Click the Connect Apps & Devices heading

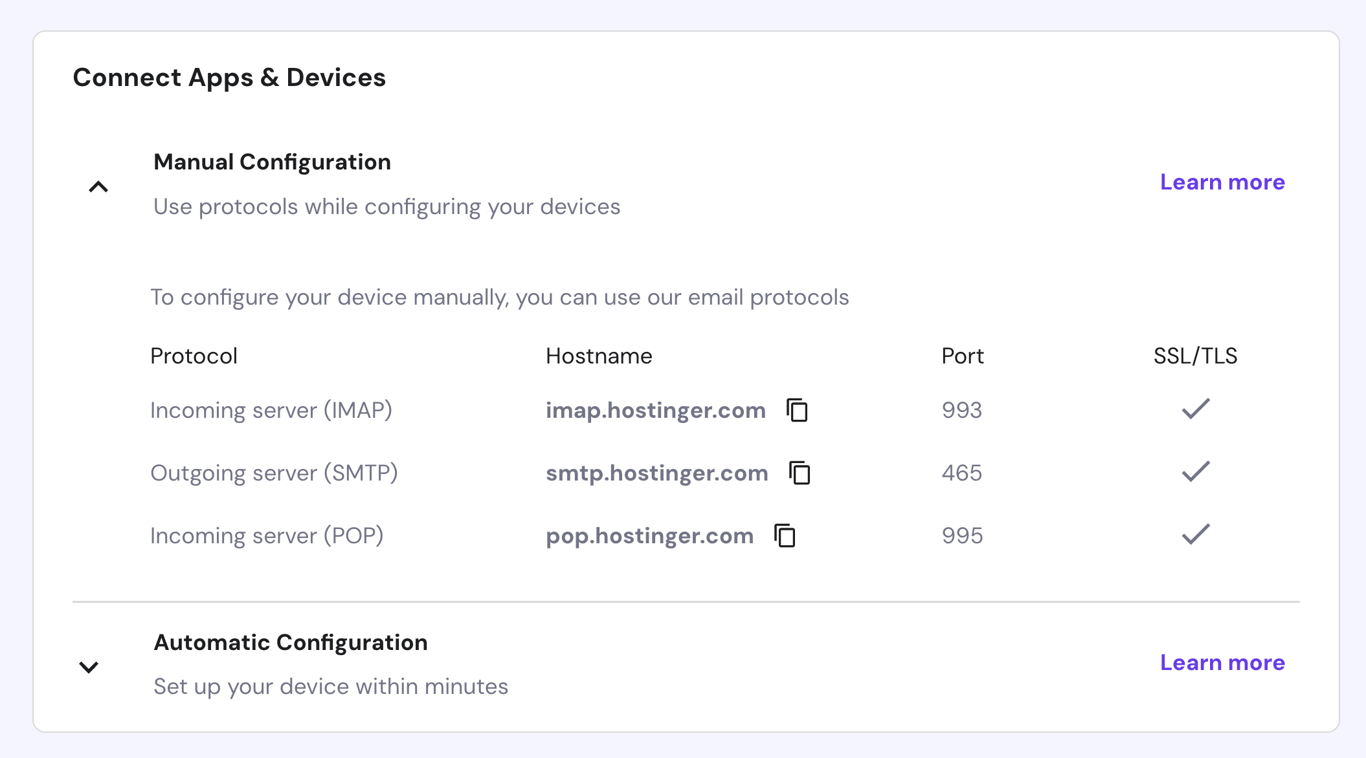229,77
